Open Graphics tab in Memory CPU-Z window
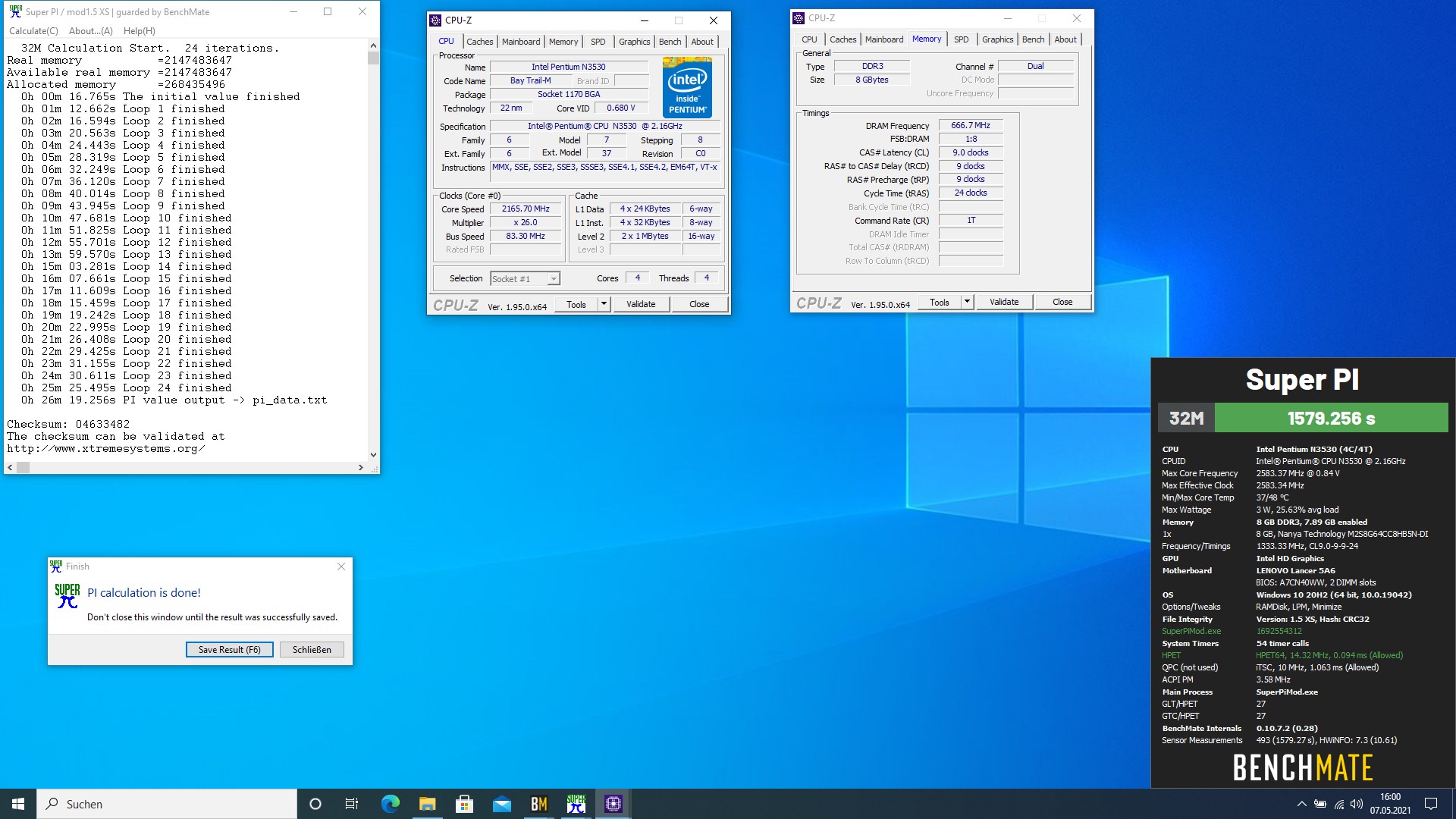 pyautogui.click(x=998, y=39)
